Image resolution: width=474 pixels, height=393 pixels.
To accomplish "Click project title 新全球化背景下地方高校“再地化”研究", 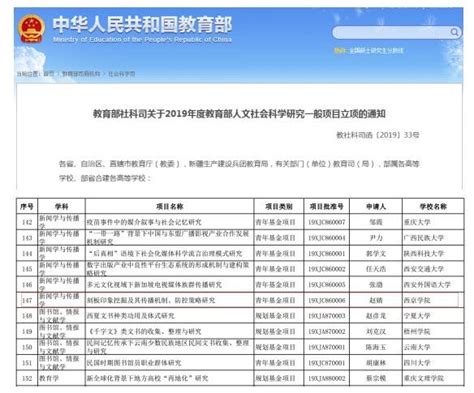I will (x=147, y=378).
